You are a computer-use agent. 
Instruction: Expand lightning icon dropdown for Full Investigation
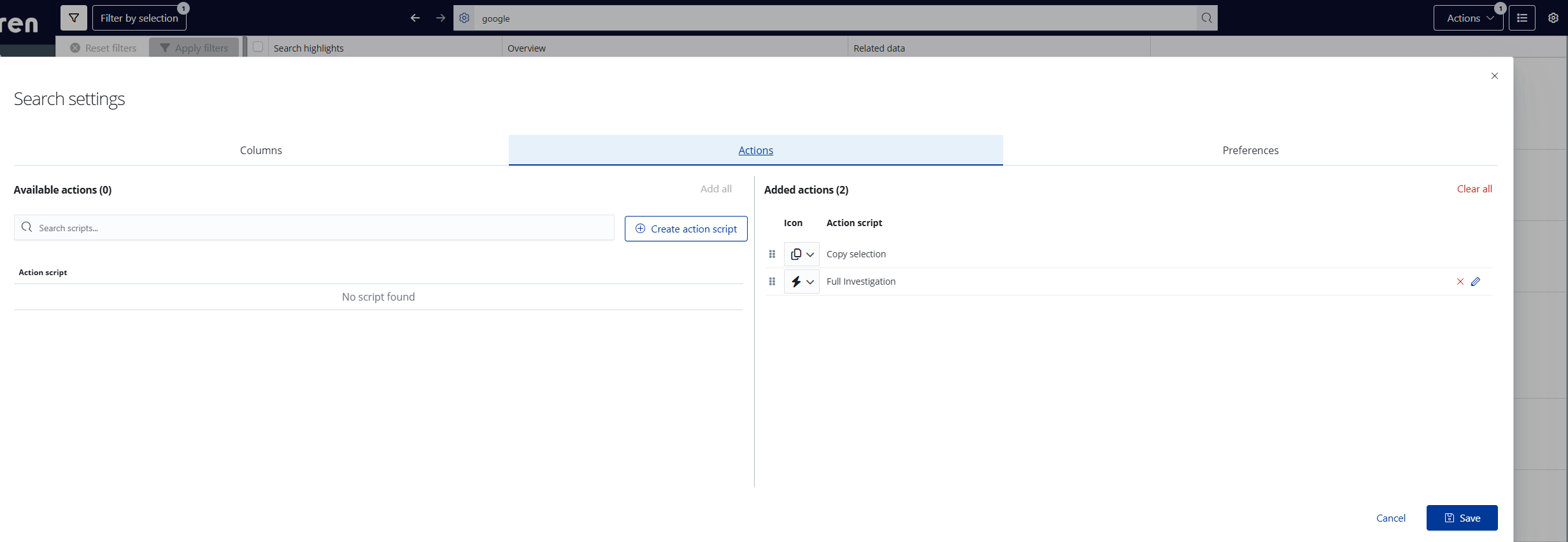(x=802, y=282)
